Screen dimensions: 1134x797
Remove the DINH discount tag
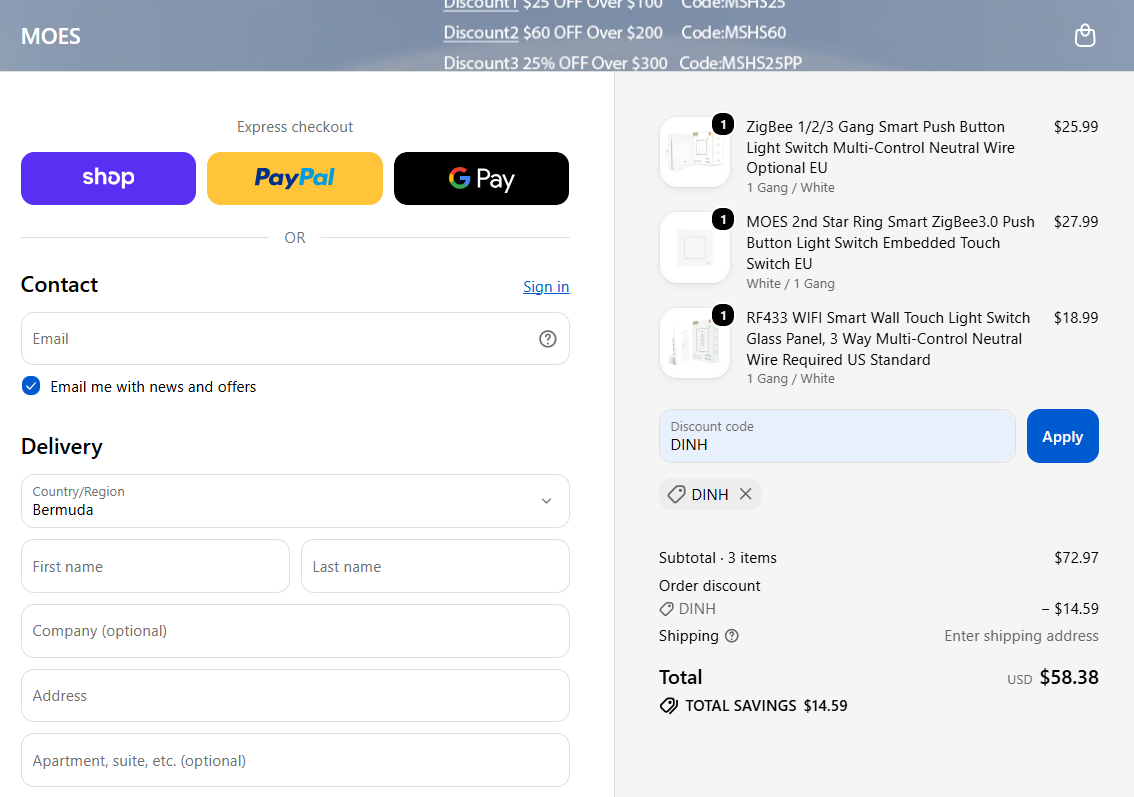tap(746, 494)
